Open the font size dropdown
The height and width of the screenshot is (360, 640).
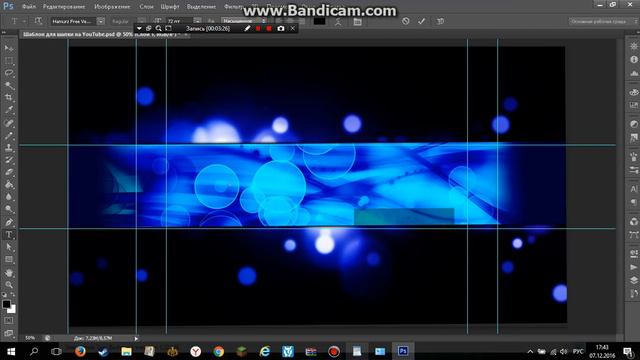197,21
